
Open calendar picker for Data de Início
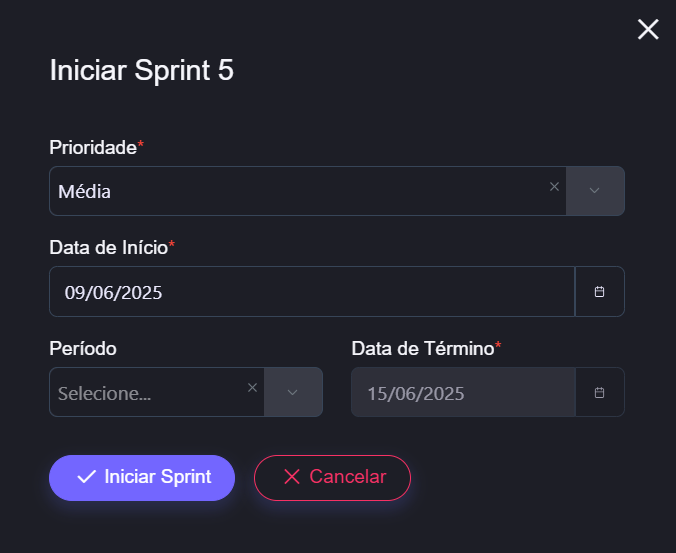click(600, 292)
